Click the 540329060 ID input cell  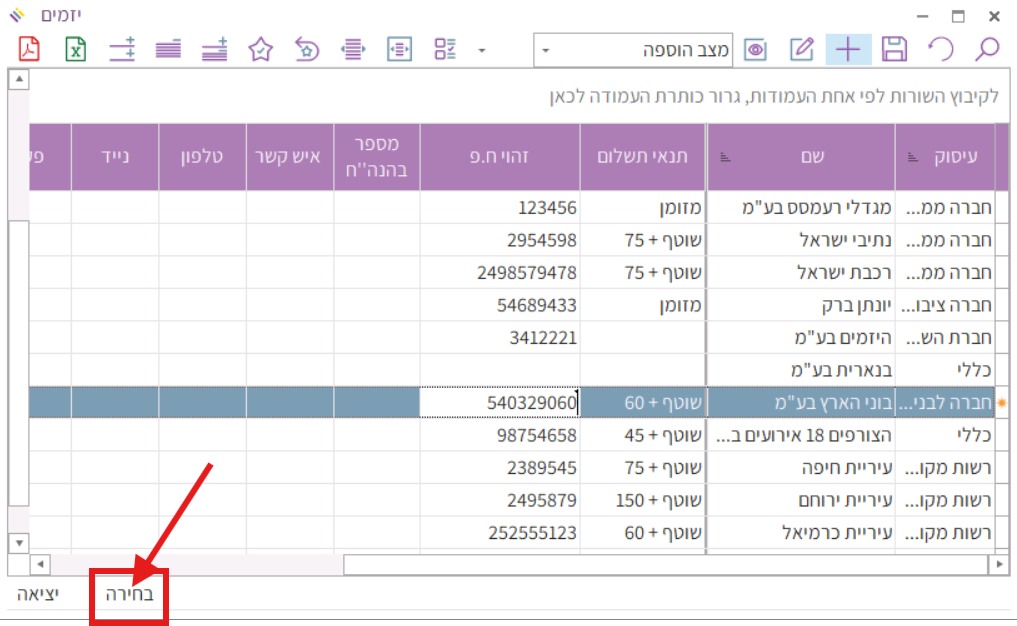(500, 403)
